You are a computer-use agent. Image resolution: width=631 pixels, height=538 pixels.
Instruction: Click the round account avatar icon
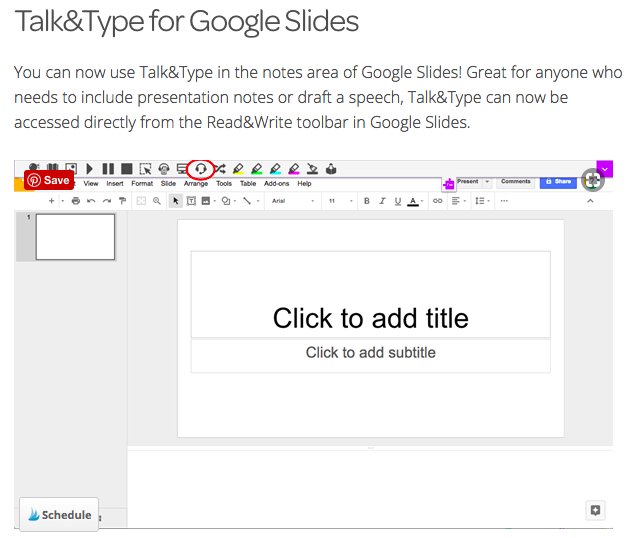(593, 180)
